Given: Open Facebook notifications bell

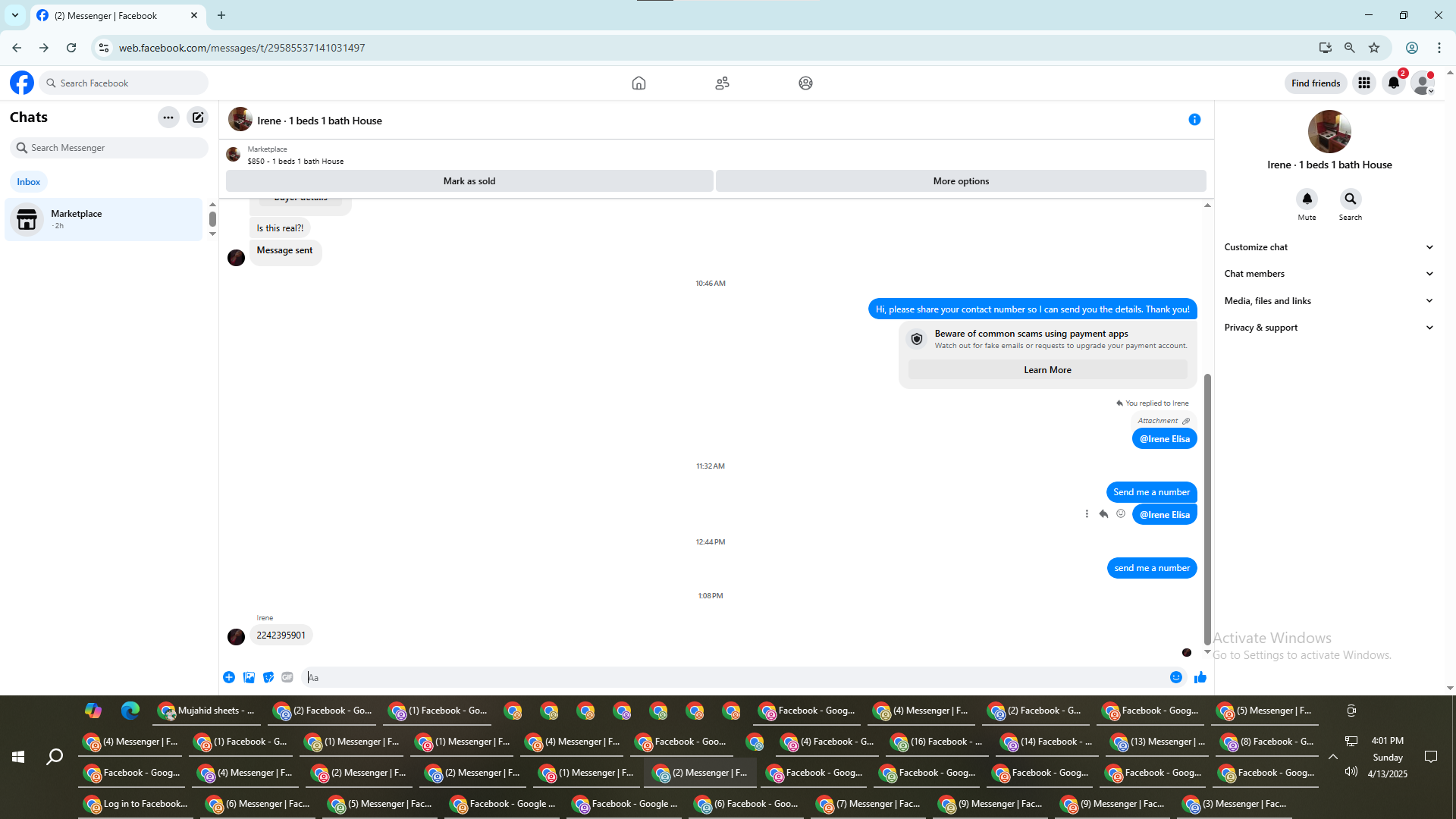Looking at the screenshot, I should (x=1393, y=83).
